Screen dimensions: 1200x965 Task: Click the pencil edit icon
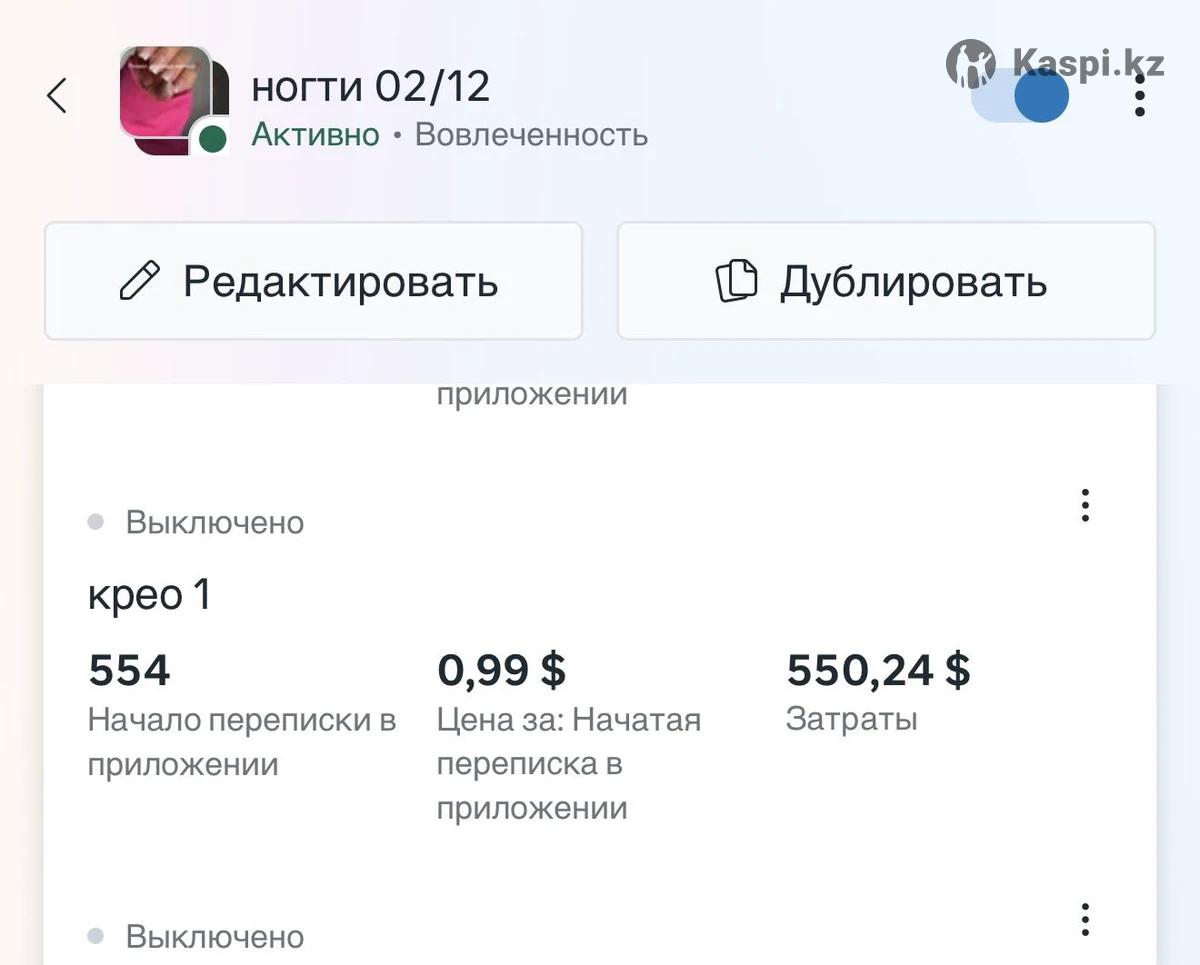(140, 281)
